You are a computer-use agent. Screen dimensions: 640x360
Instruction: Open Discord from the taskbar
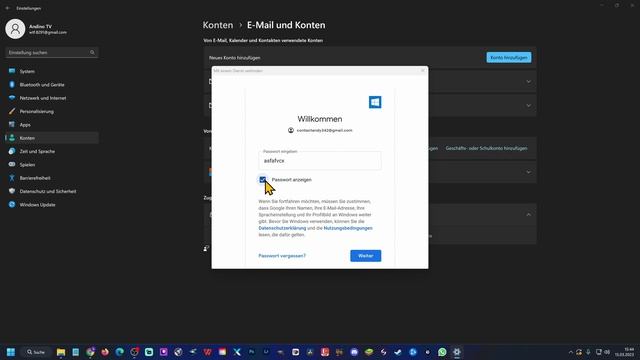(x=354, y=352)
